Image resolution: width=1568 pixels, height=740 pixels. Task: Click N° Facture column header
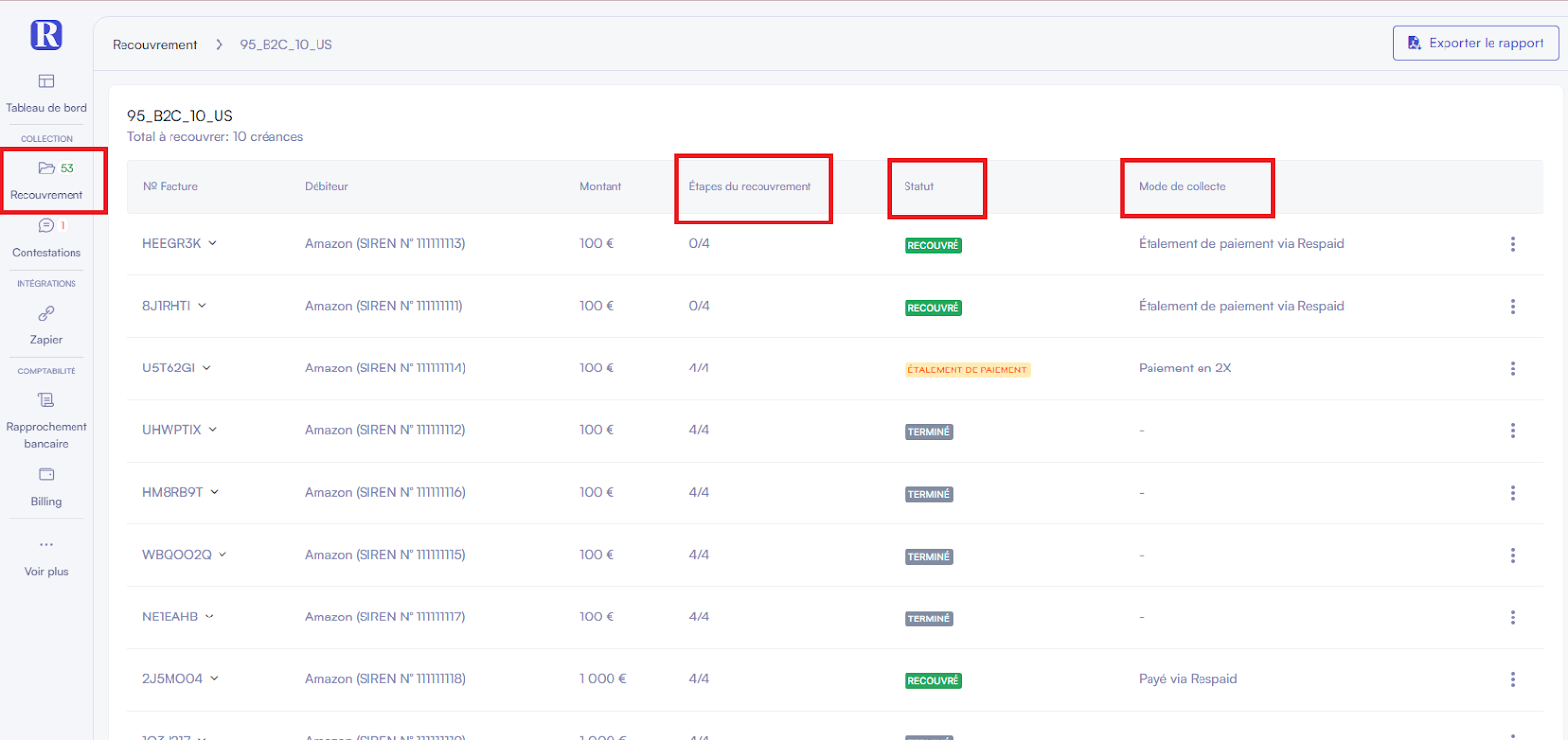click(x=171, y=186)
